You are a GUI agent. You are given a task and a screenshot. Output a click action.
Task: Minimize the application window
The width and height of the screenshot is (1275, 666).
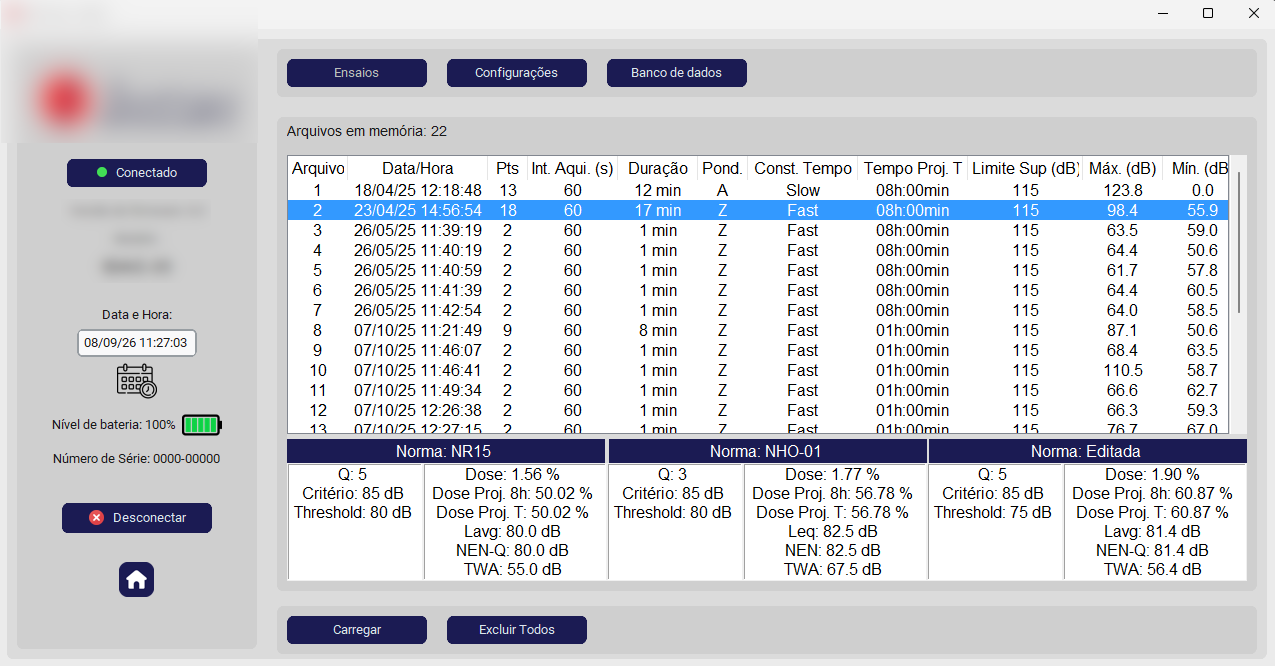(1163, 13)
